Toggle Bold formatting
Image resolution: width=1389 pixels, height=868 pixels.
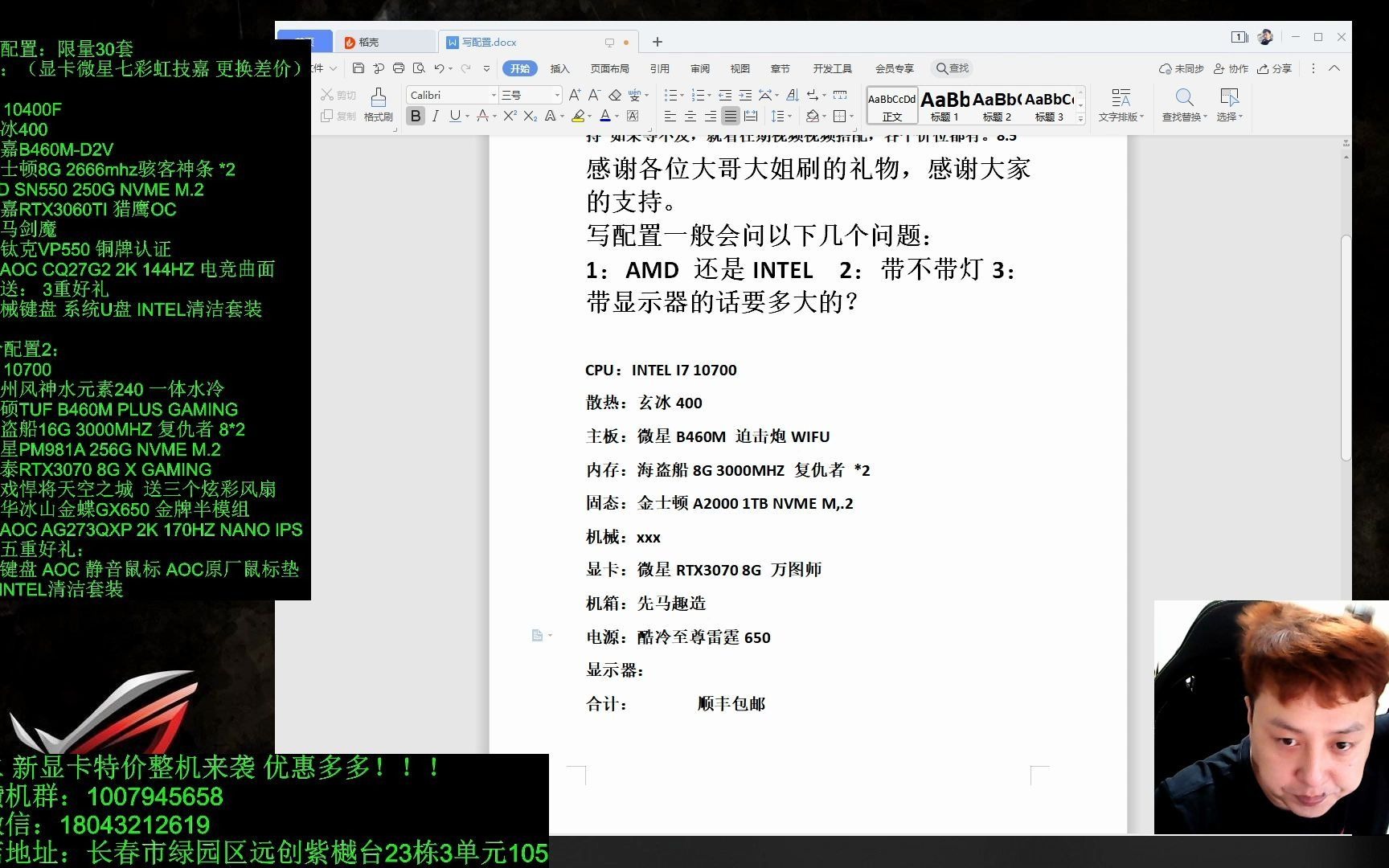click(x=416, y=116)
